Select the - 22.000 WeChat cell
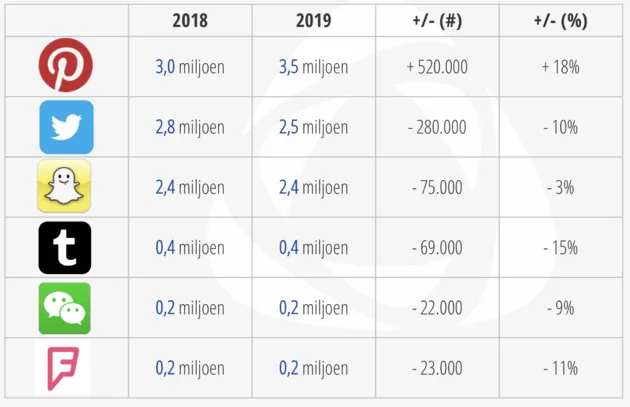This screenshot has width=630, height=407. tap(437, 308)
